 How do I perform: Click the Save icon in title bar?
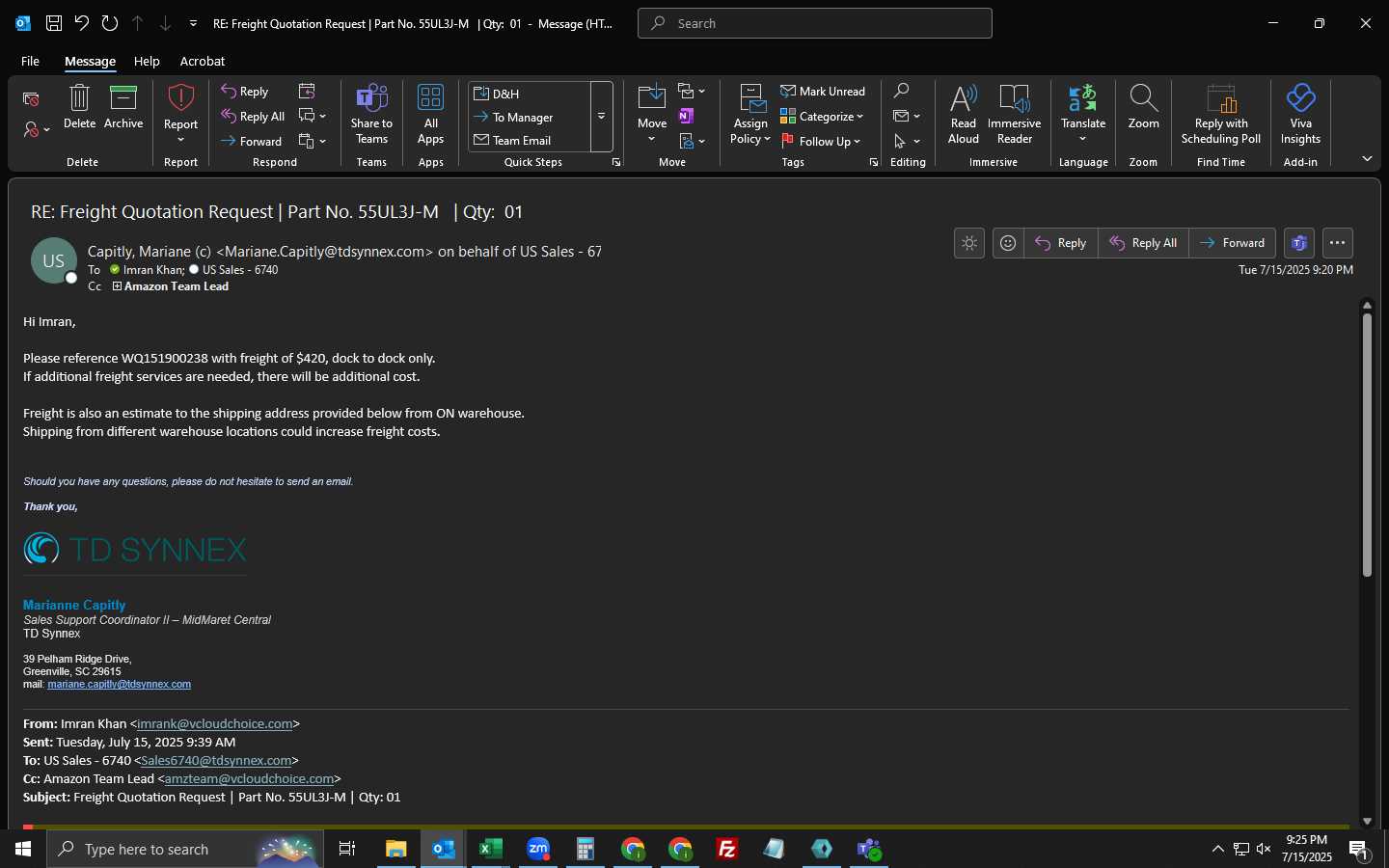tap(54, 23)
